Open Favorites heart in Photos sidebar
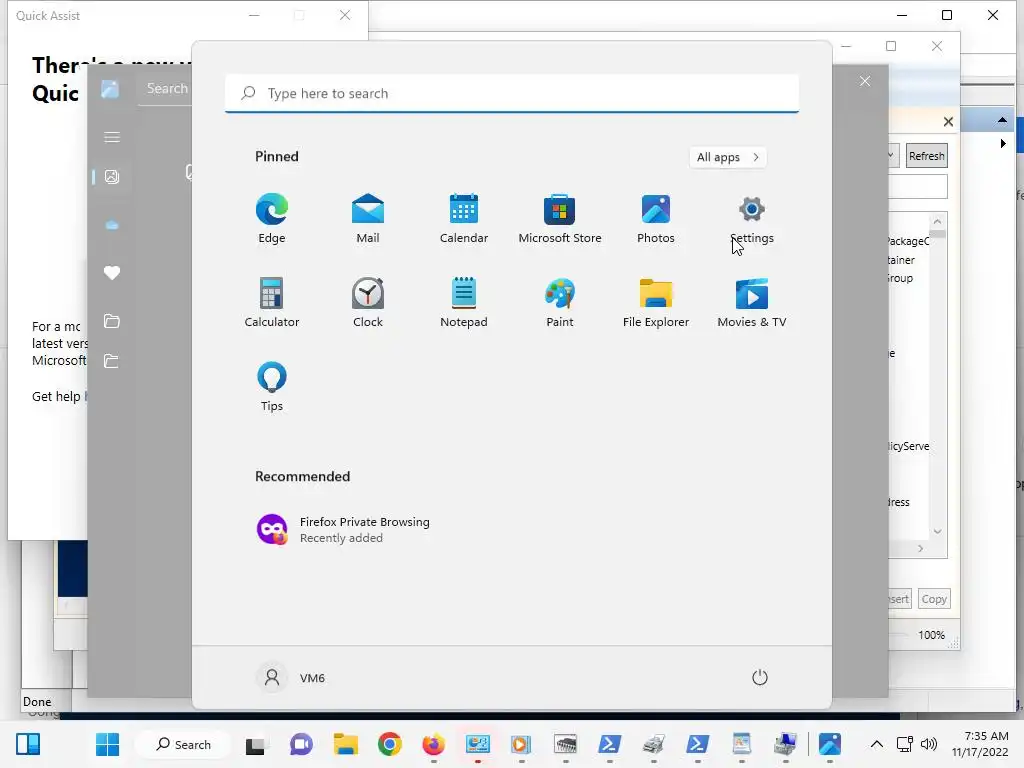The width and height of the screenshot is (1024, 768). pyautogui.click(x=112, y=273)
